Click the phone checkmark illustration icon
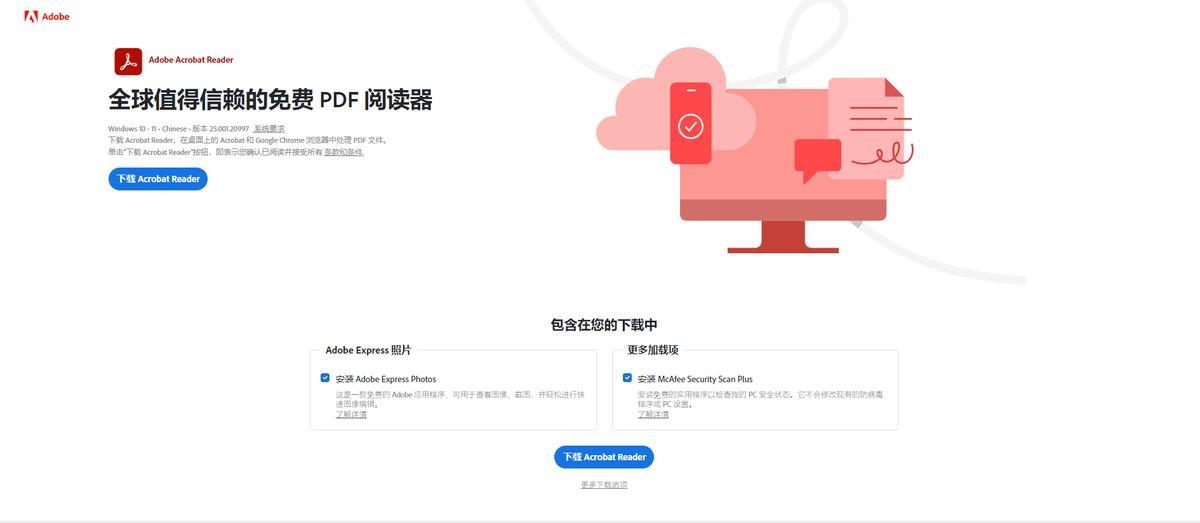The image size is (1200, 523). 690,124
